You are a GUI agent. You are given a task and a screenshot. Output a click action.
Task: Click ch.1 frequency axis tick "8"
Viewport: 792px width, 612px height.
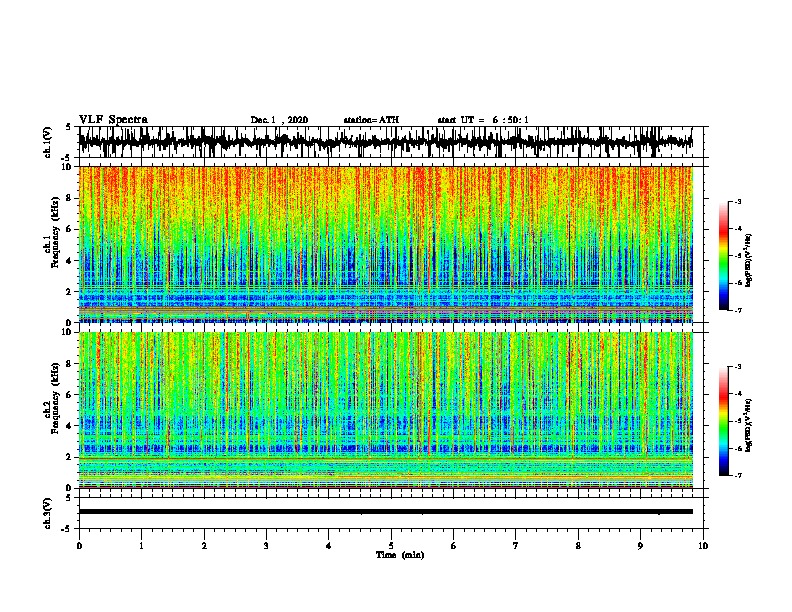coord(69,198)
